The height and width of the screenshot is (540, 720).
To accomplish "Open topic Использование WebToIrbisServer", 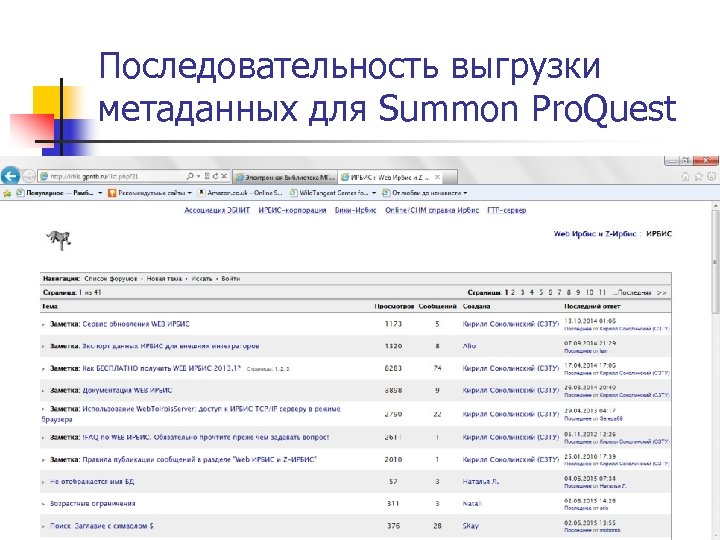I will point(191,414).
